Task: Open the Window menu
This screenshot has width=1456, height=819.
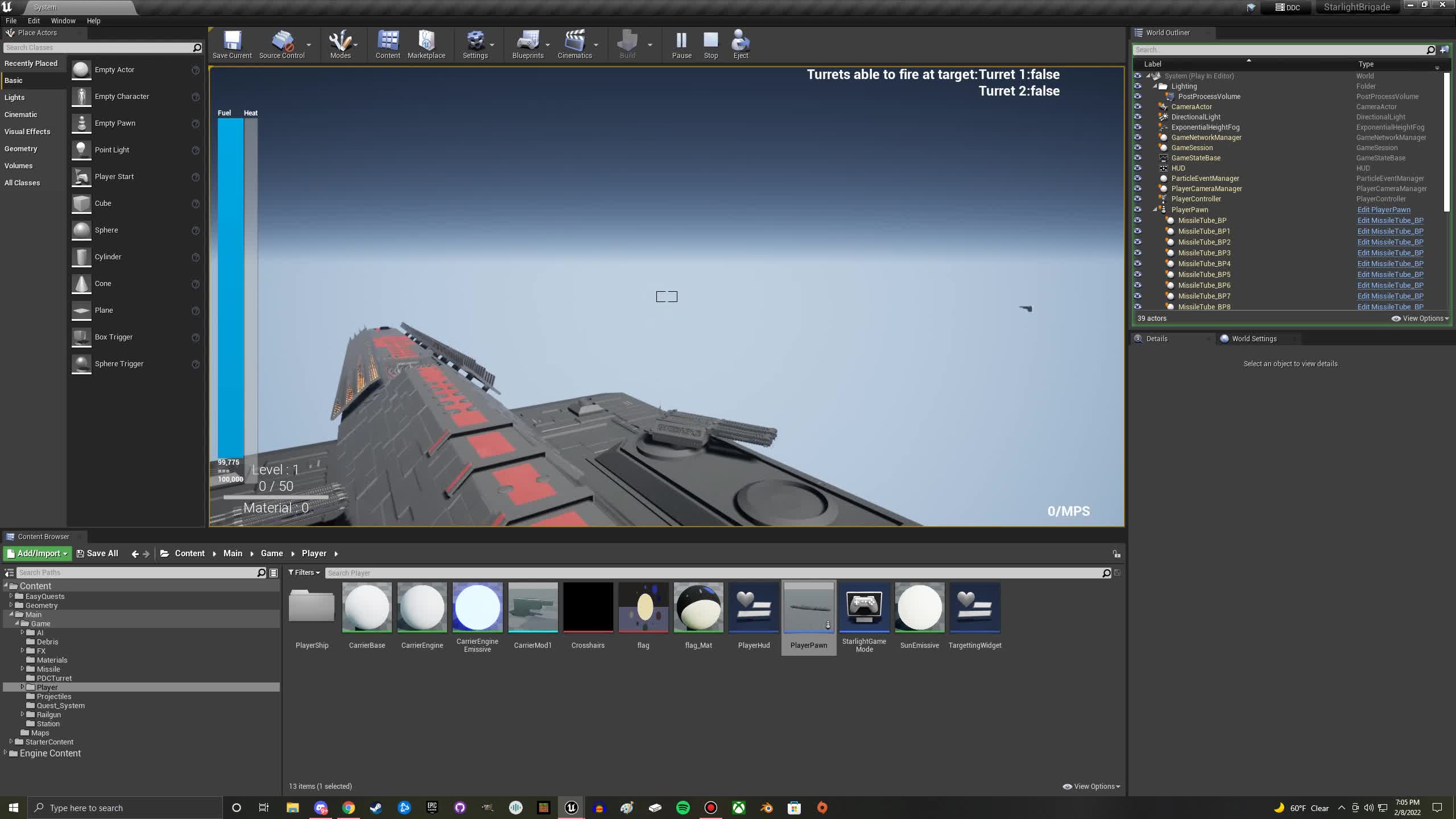Action: [63, 20]
